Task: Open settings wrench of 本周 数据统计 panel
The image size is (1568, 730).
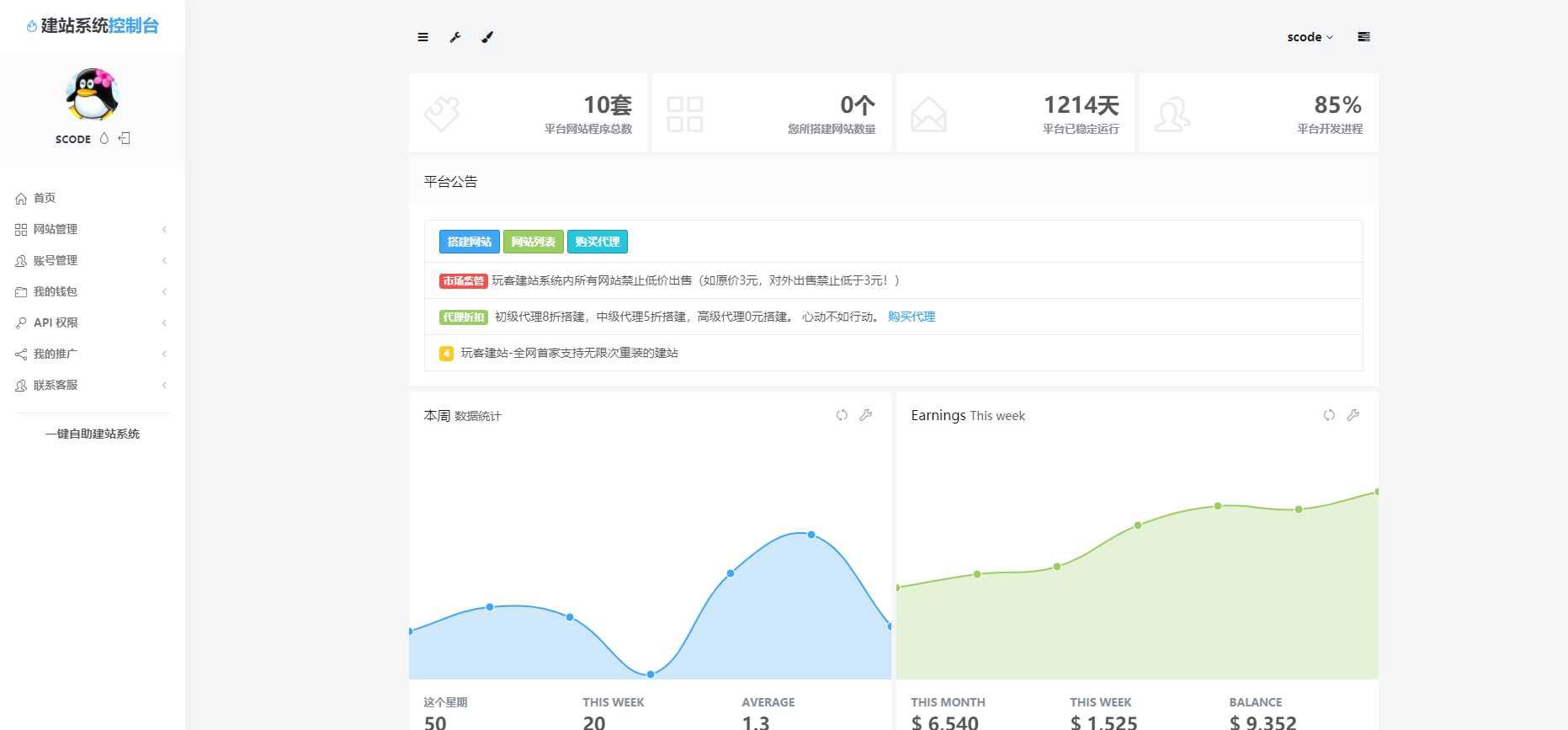Action: point(866,415)
